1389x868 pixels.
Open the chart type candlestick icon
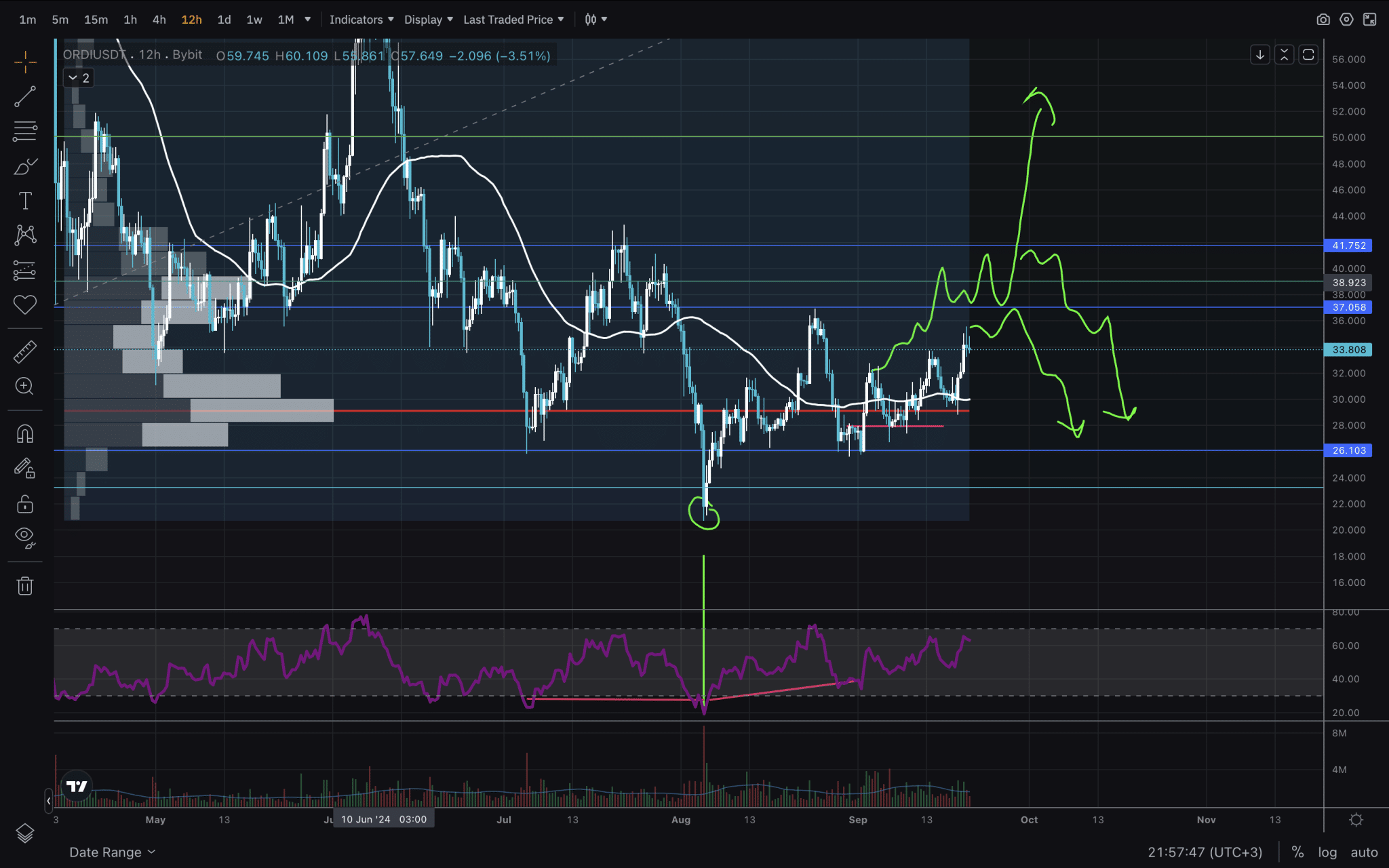point(591,20)
